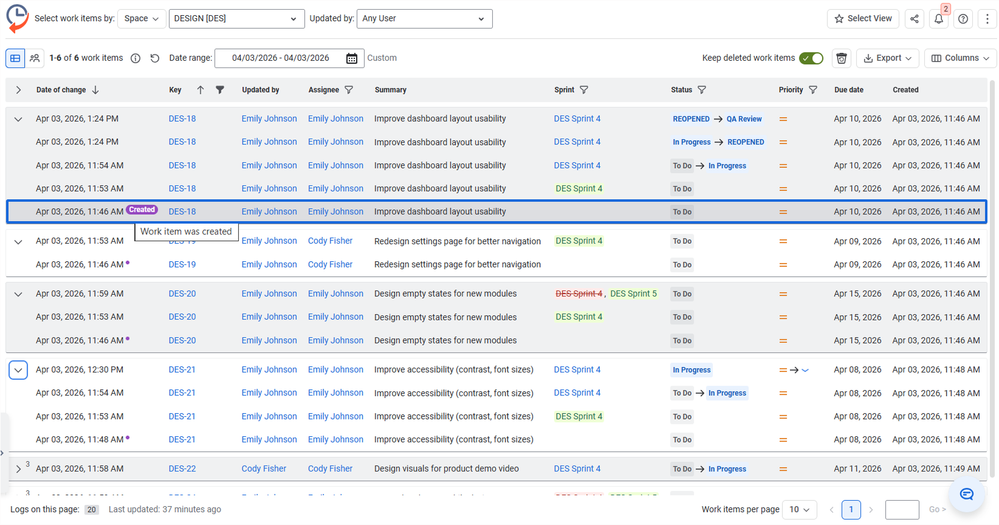Click 'Last updated: 37 minutes ago' text
Viewport: 999px width, 525px height.
[165, 509]
